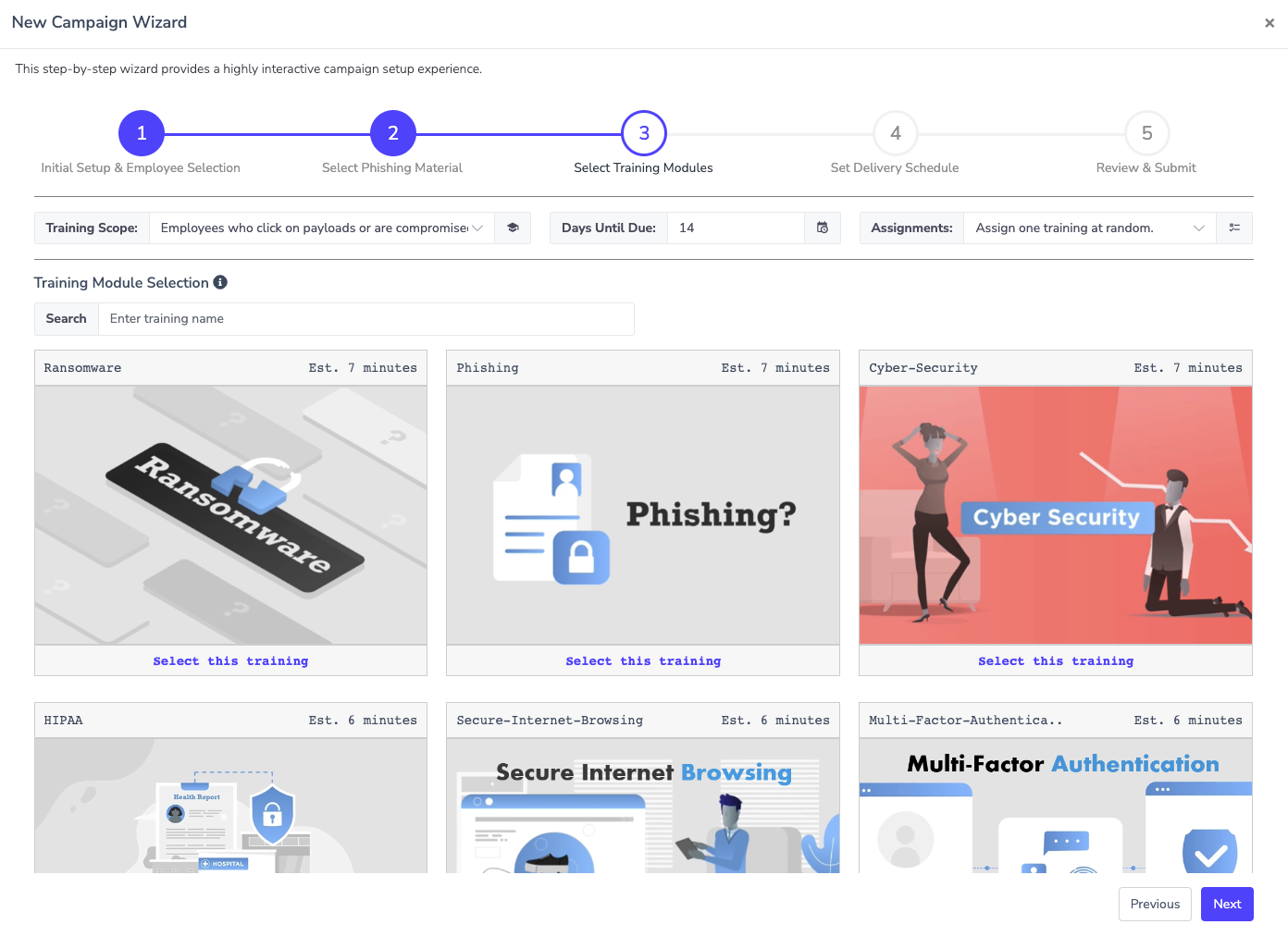Expand the Assignments dropdown
The height and width of the screenshot is (949, 1288).
click(1089, 228)
